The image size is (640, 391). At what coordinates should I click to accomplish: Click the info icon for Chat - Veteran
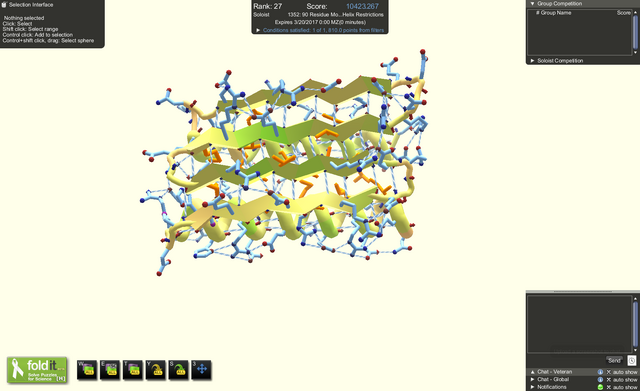click(x=600, y=372)
